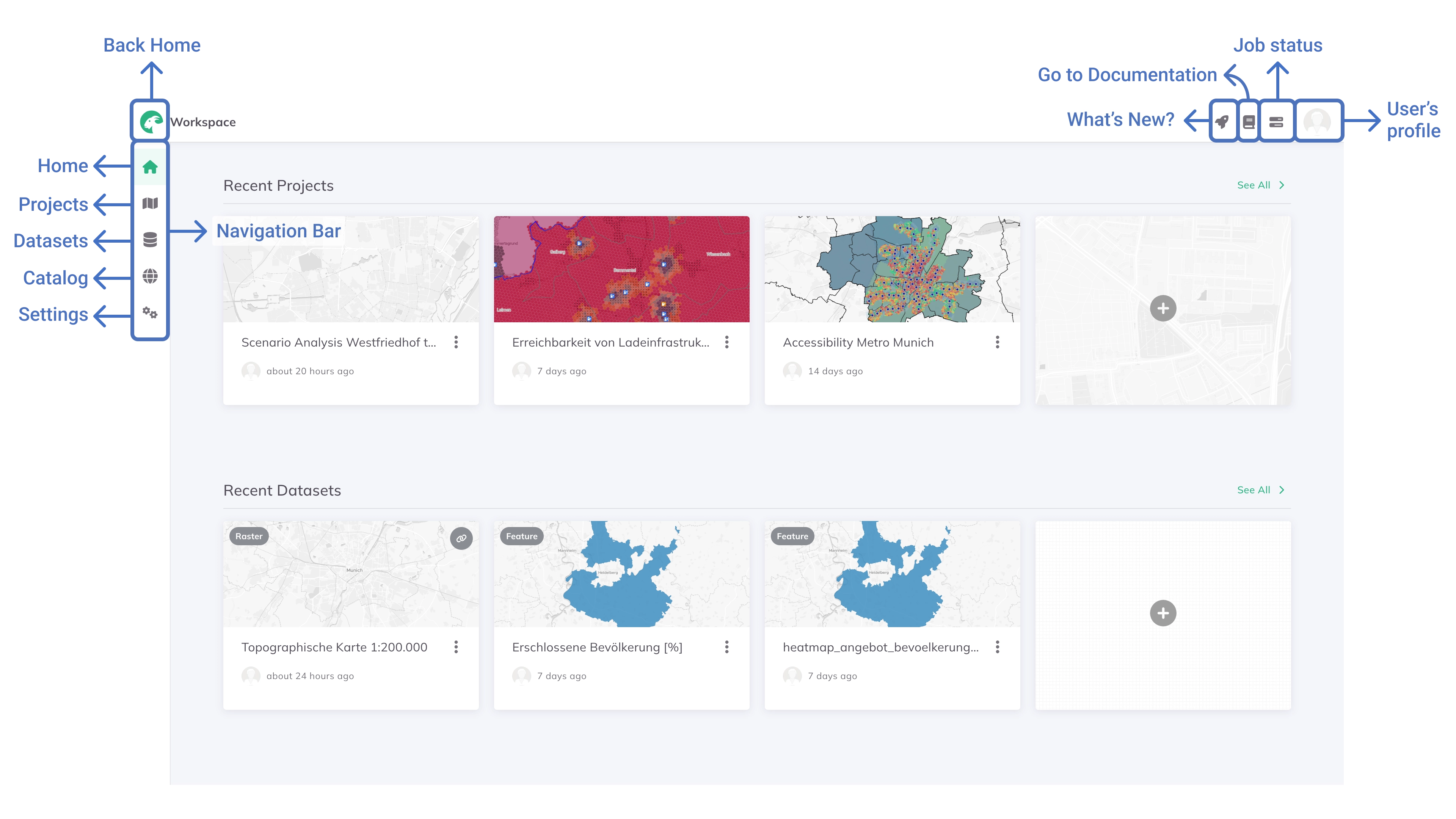Open Projects from the sidebar map icon
1456x819 pixels.
[150, 204]
